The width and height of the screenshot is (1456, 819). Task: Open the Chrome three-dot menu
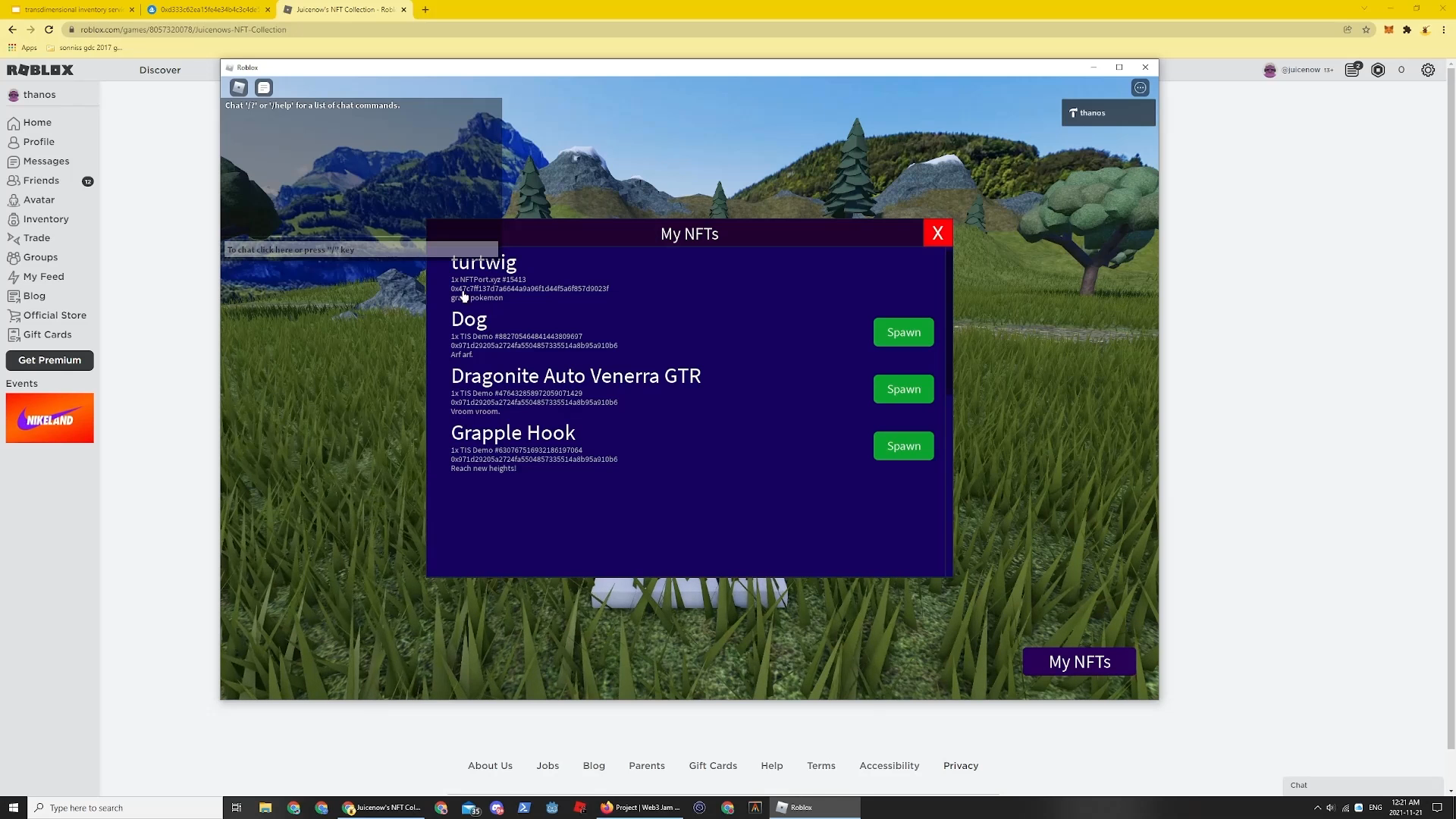tap(1444, 30)
